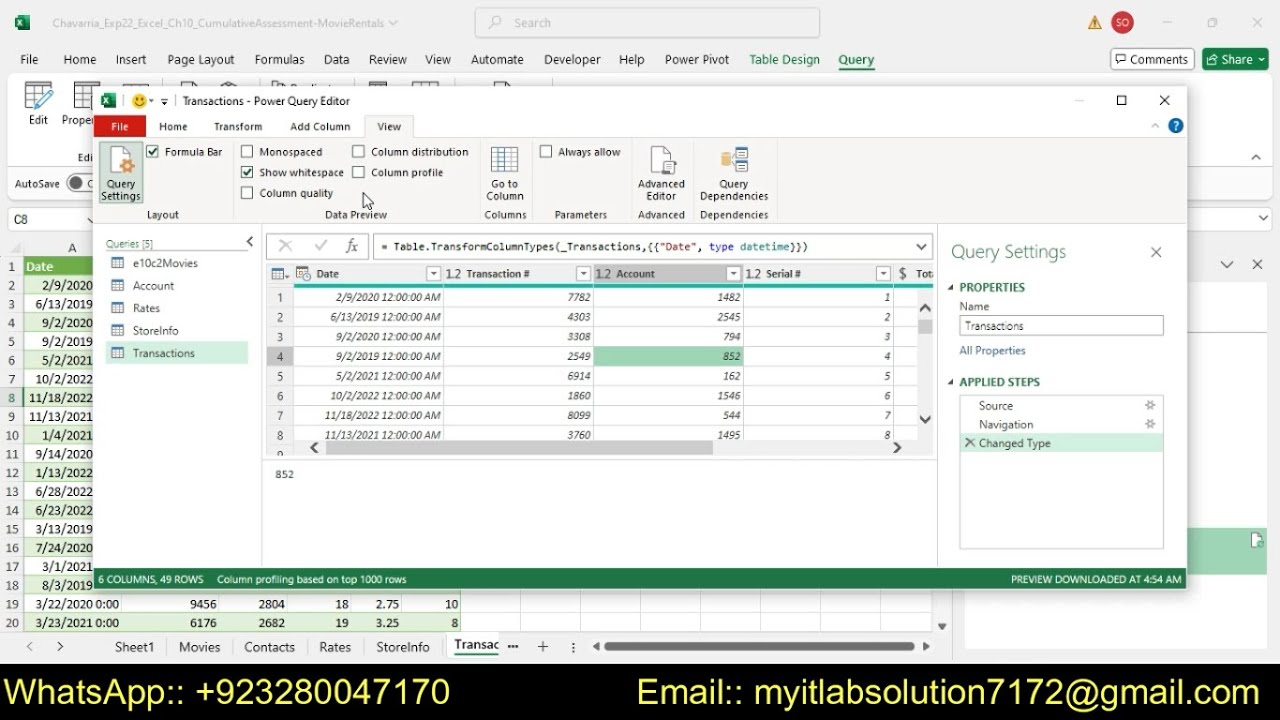
Task: Close the Query Settings pane
Action: pyautogui.click(x=1156, y=252)
